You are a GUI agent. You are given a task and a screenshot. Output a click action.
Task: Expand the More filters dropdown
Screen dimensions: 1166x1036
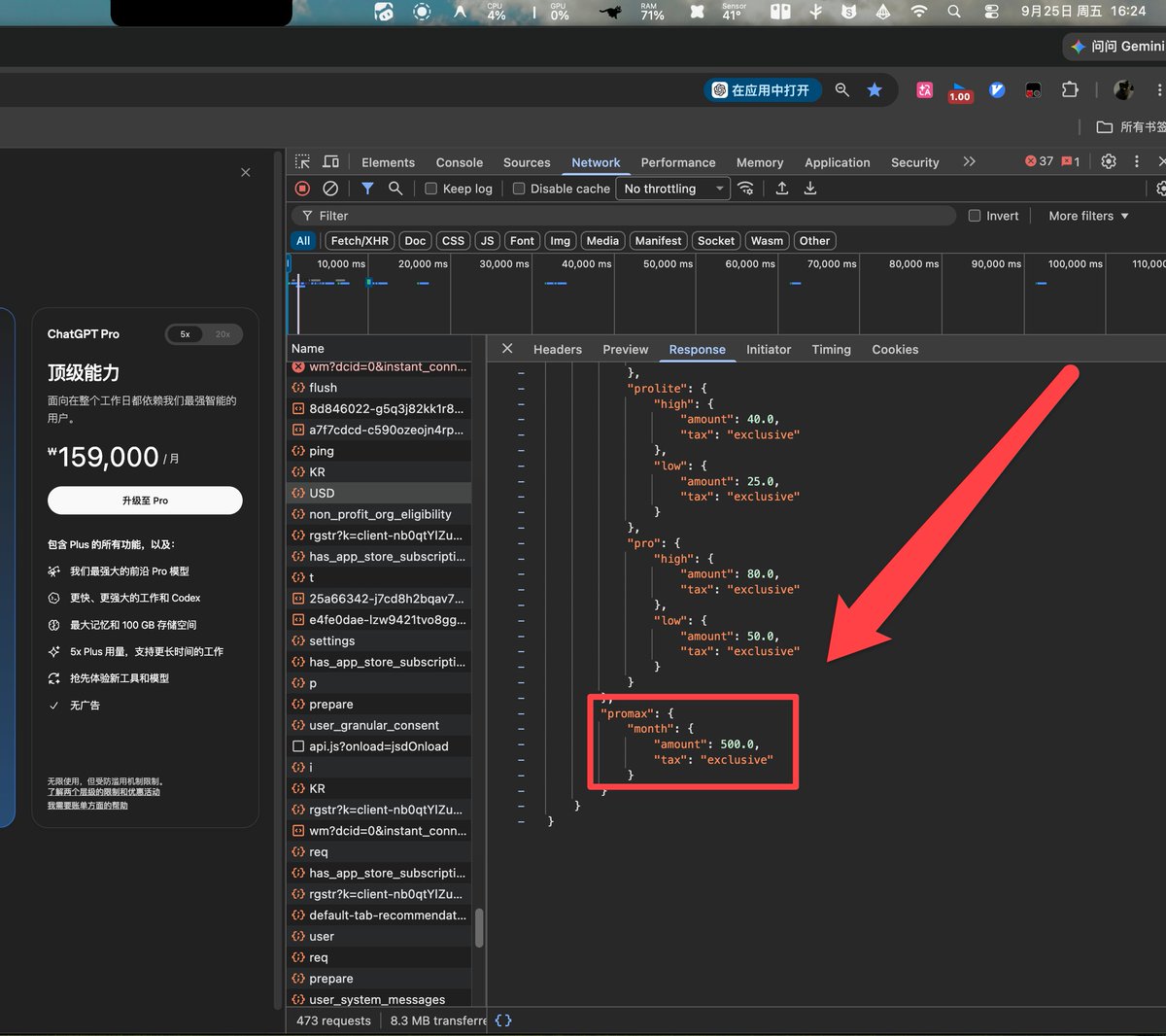1088,216
